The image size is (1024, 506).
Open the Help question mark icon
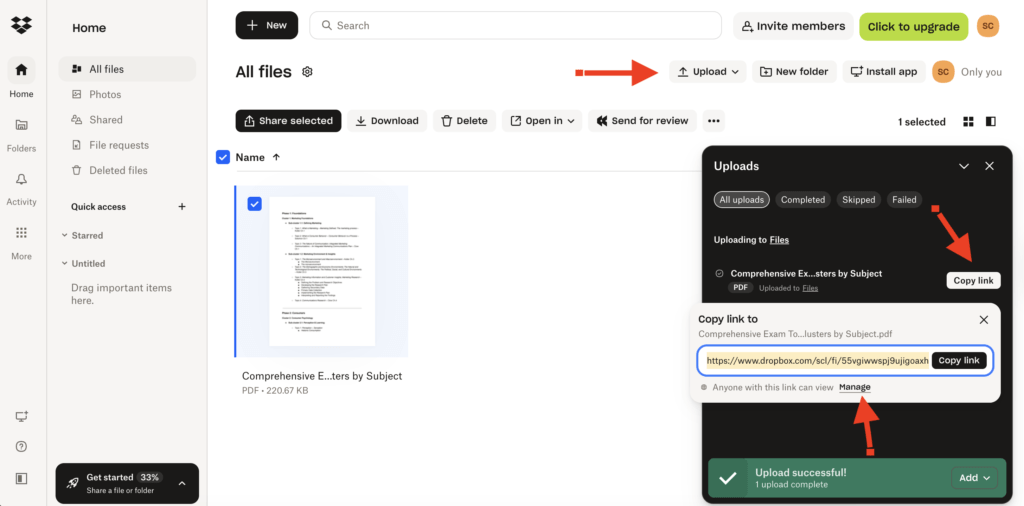(22, 447)
